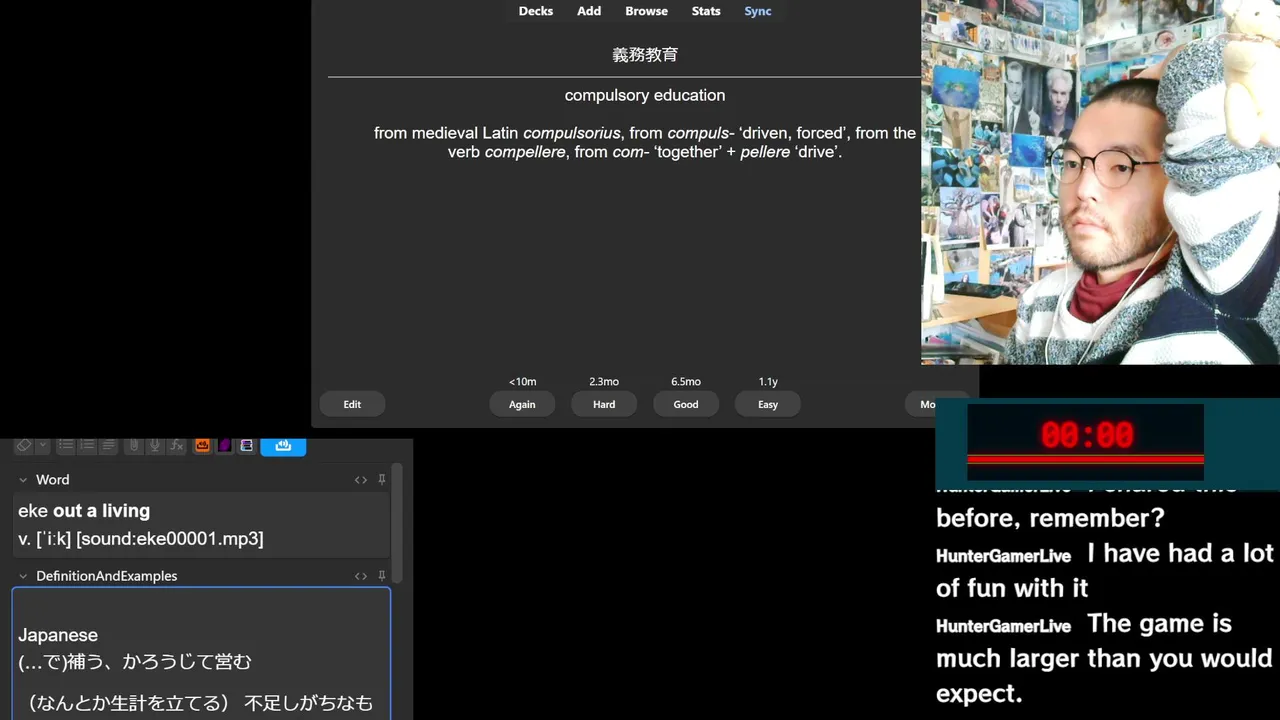The width and height of the screenshot is (1280, 720).
Task: Answer the card with Easy
Action: tap(768, 404)
